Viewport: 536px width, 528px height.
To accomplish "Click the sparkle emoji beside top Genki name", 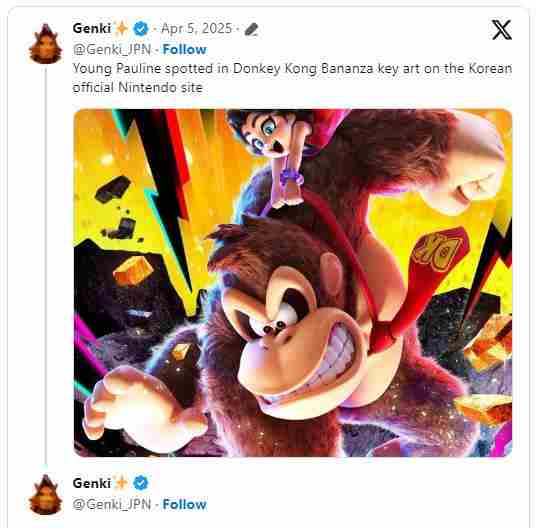I will [121, 28].
